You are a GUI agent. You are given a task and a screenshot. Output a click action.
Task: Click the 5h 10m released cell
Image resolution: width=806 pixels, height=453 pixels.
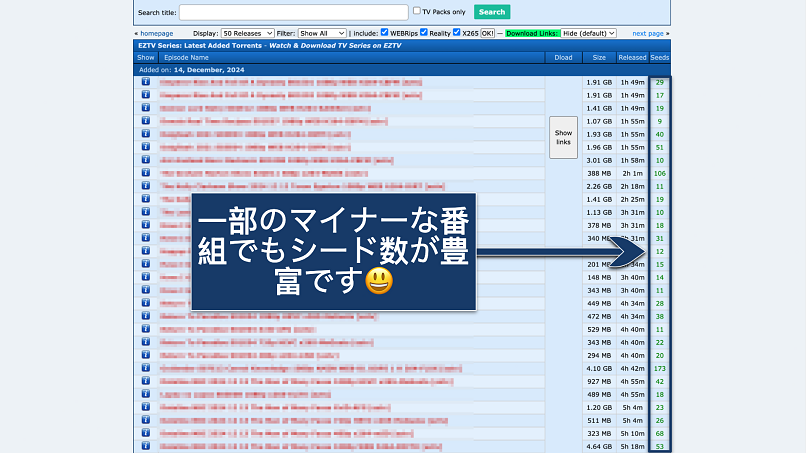pos(632,433)
